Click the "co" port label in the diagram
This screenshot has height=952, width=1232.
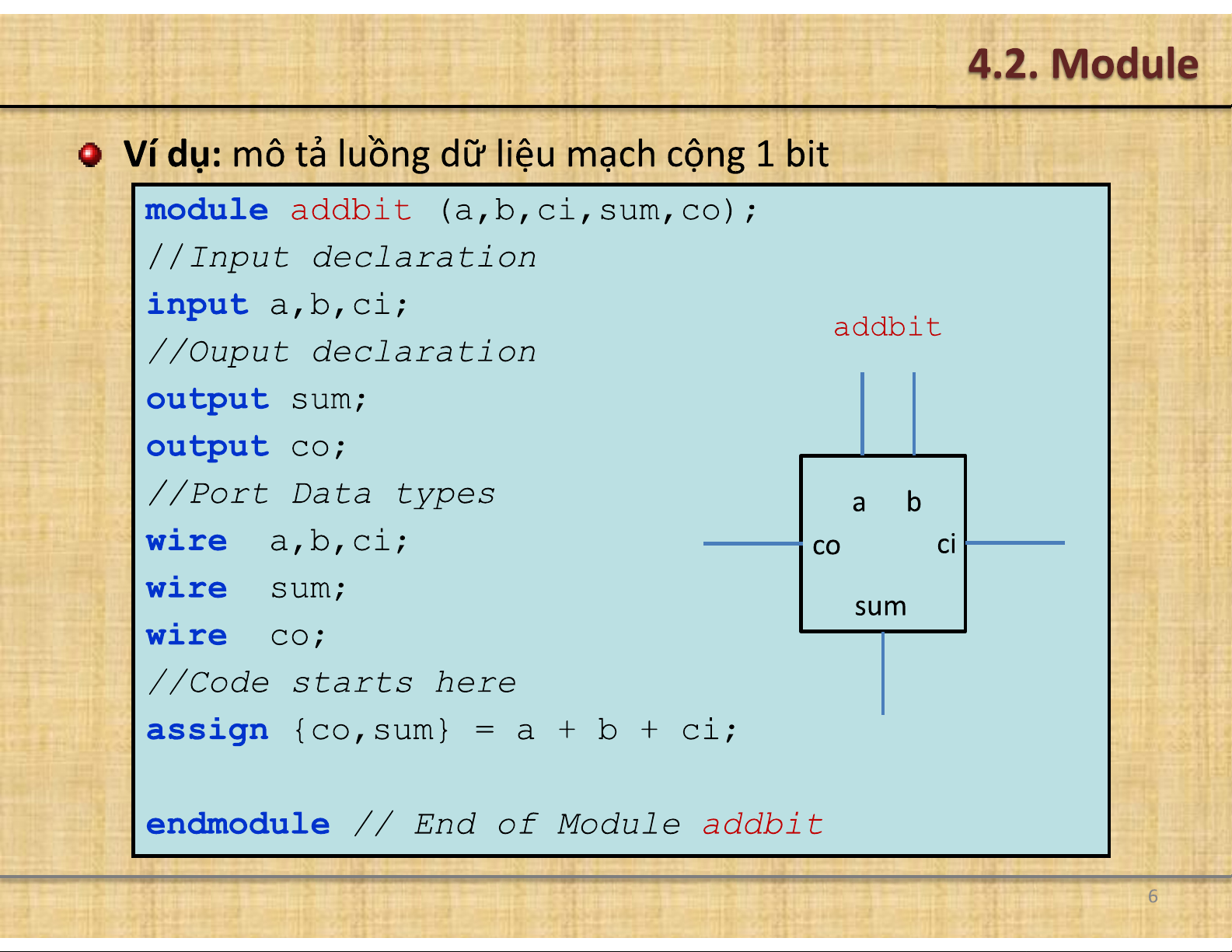point(825,546)
